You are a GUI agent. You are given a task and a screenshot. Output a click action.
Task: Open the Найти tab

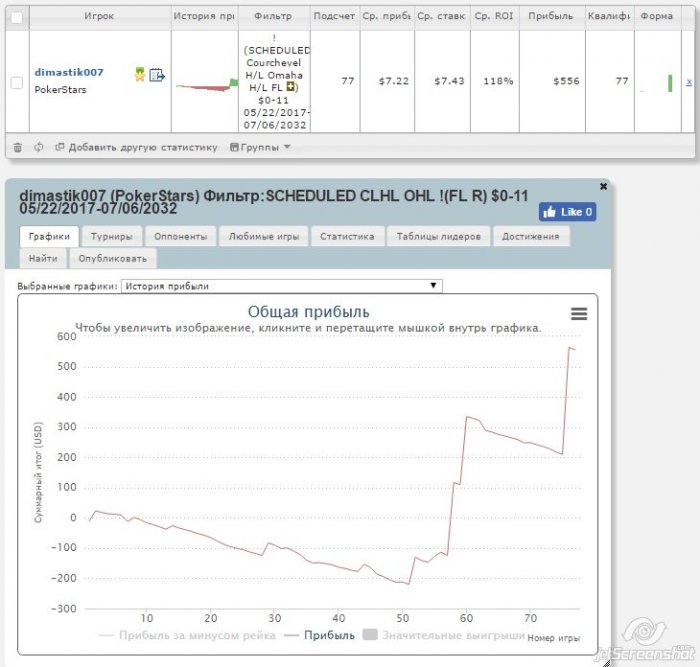[x=43, y=258]
